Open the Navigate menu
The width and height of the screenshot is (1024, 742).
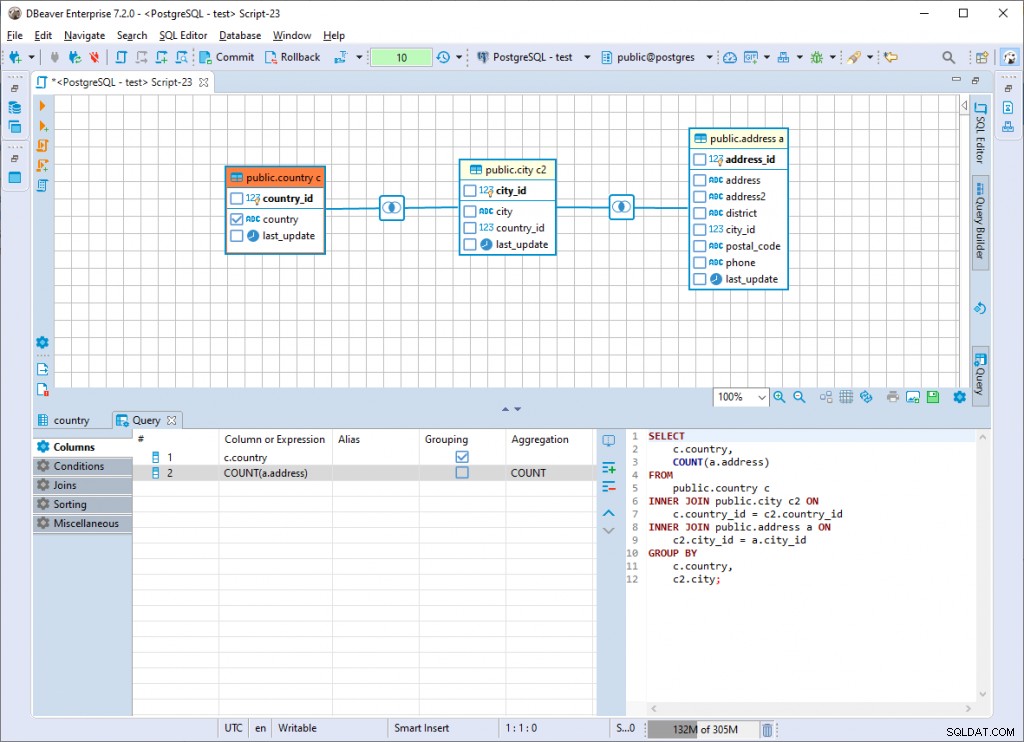coord(84,35)
